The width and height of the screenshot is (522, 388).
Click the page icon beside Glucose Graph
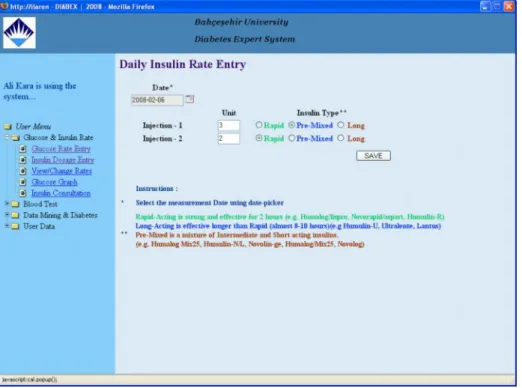tap(23, 182)
